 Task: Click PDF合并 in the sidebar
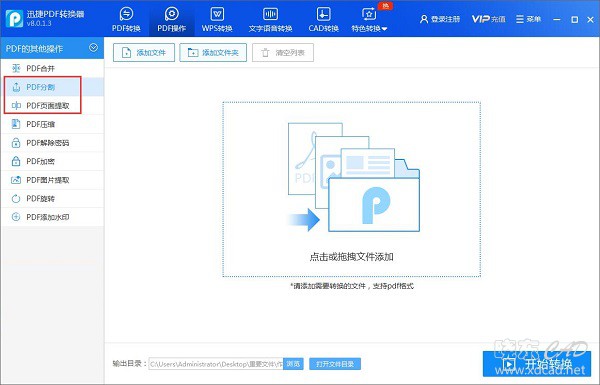(52, 68)
